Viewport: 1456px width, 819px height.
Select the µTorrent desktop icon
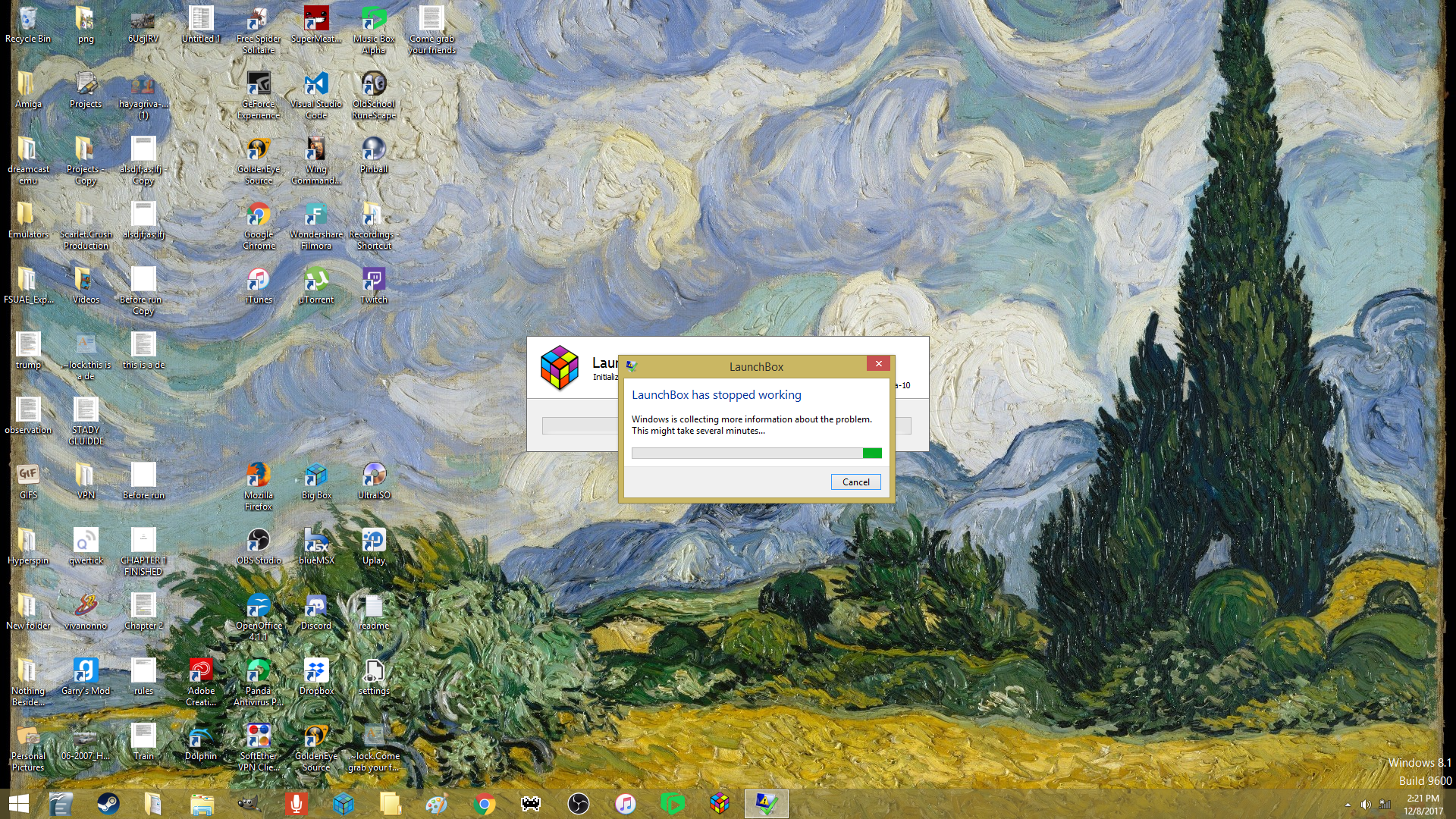(316, 285)
